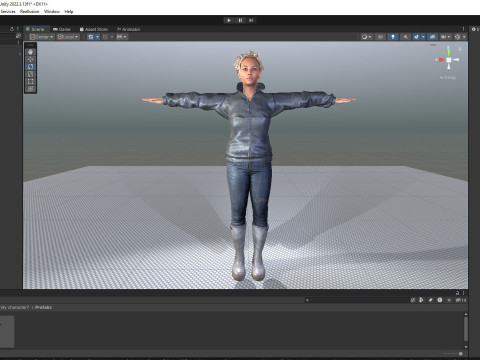Open the Services menu

click(x=8, y=11)
